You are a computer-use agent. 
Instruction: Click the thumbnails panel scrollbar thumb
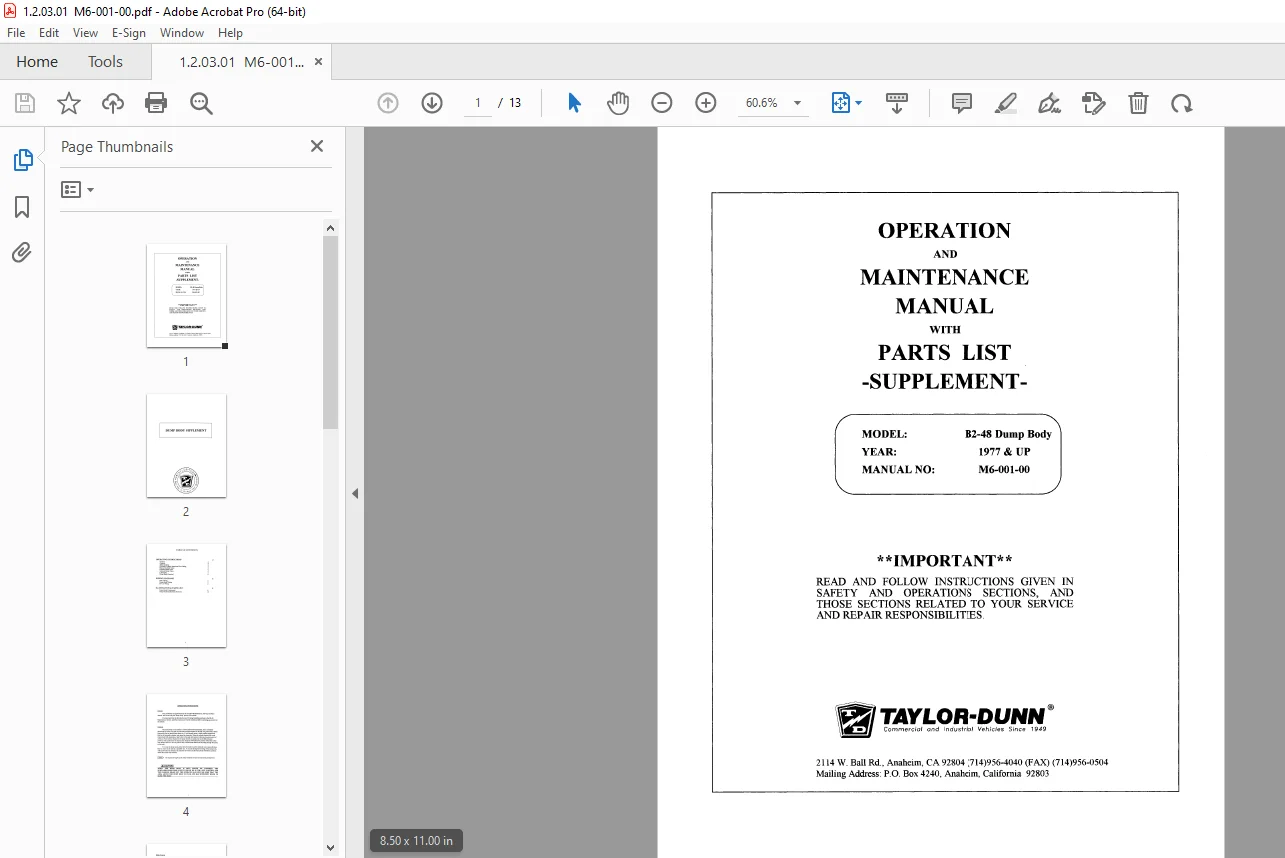[331, 333]
